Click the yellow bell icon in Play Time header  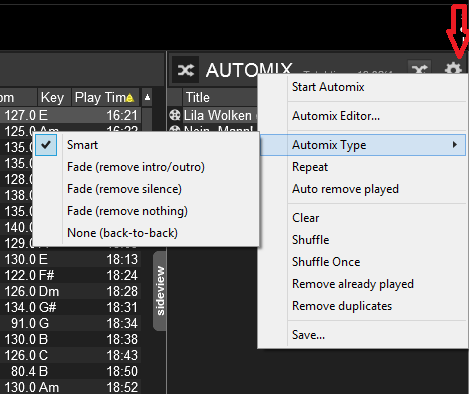click(x=130, y=98)
